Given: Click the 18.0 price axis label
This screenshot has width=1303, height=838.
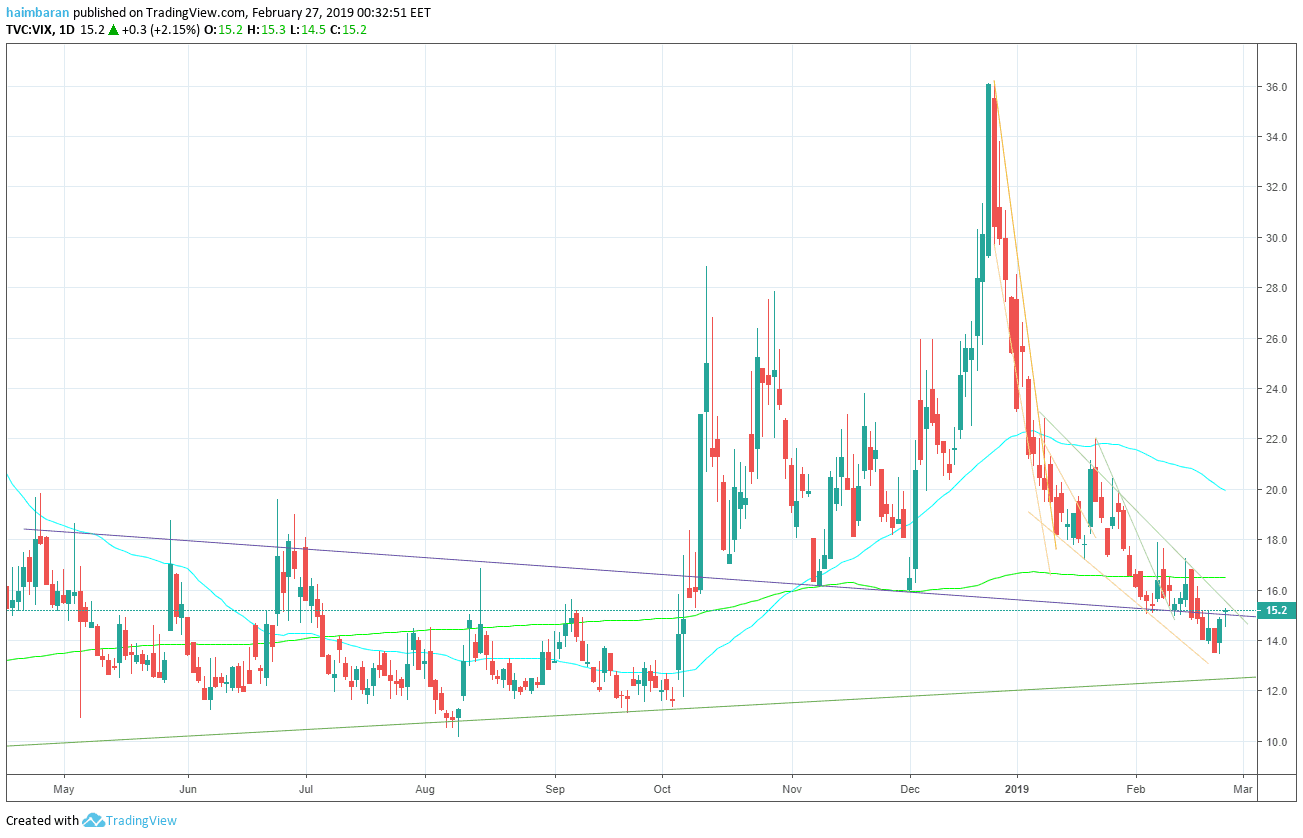Looking at the screenshot, I should click(1275, 540).
